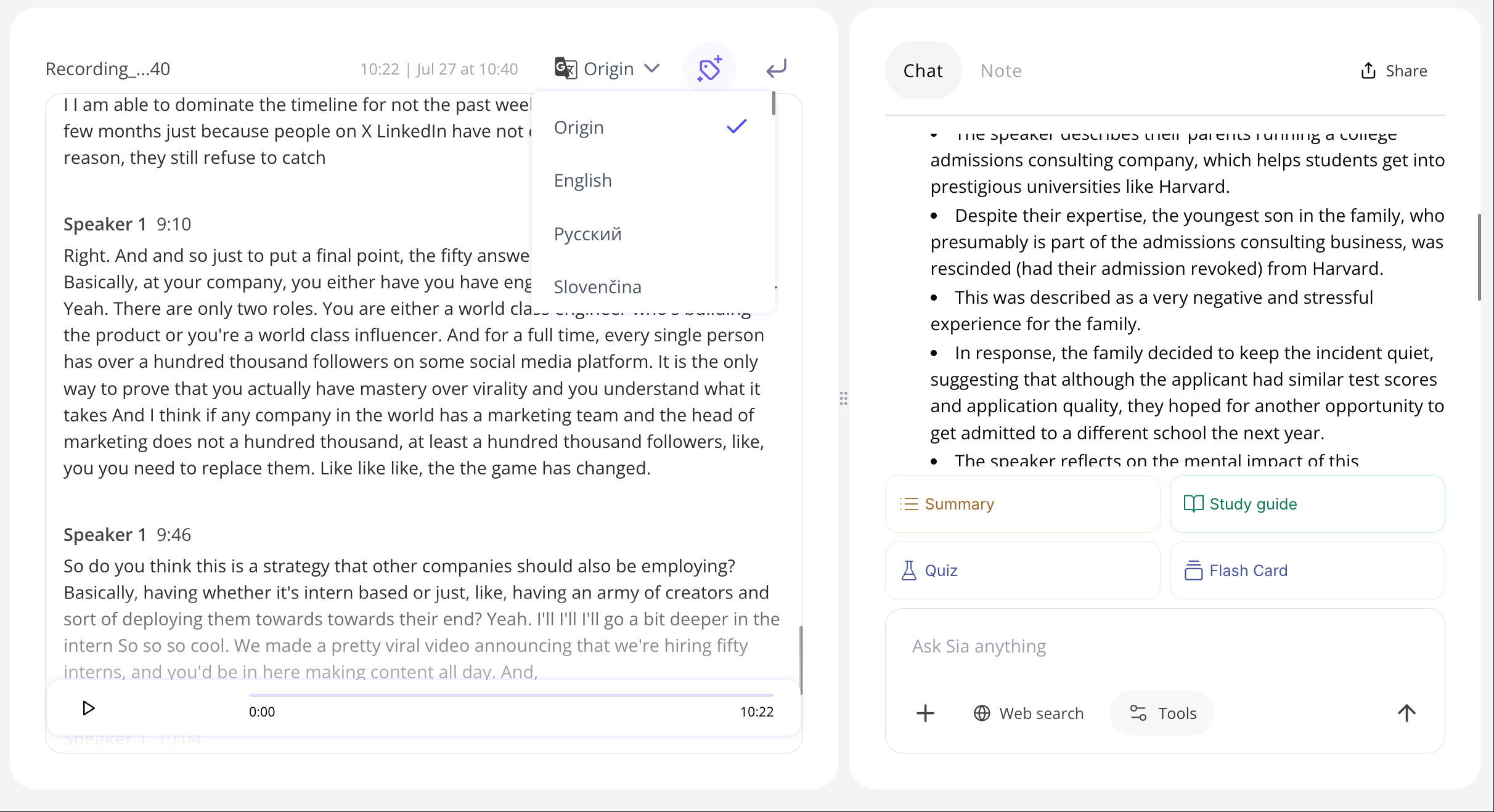Toggle the Tools option in chat
The width and height of the screenshot is (1494, 812).
pos(1161,713)
